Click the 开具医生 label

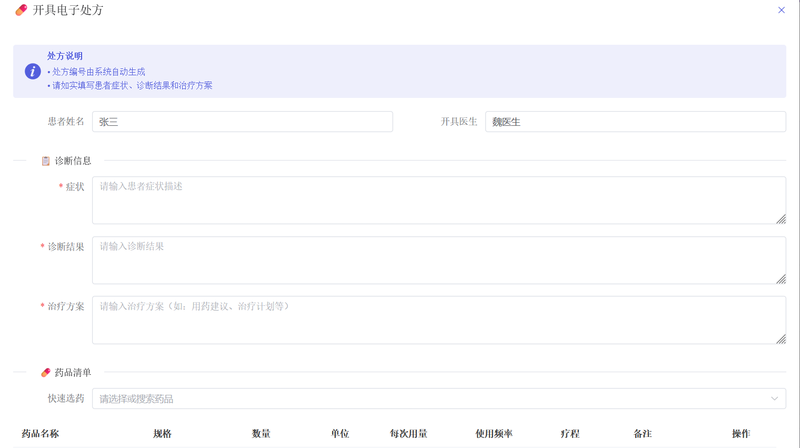click(459, 121)
